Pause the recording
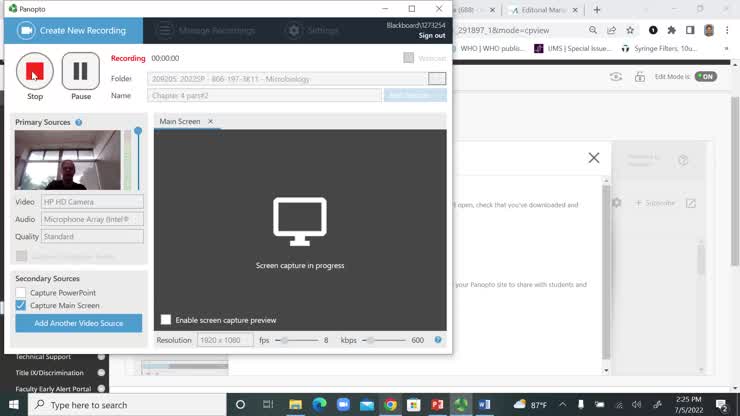The image size is (740, 416). (x=81, y=71)
